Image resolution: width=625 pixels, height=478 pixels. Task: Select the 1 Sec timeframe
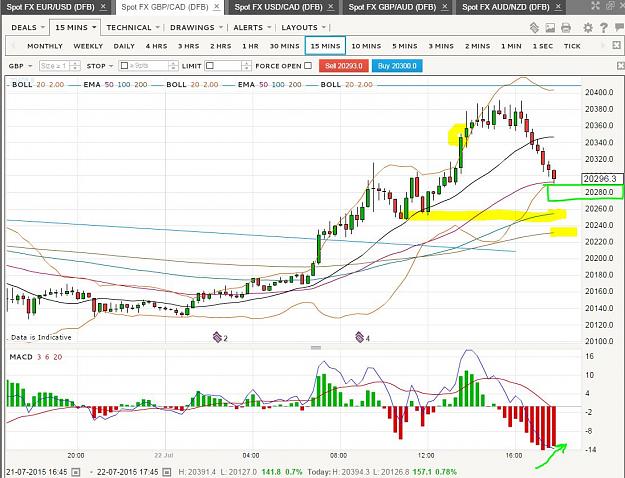pyautogui.click(x=543, y=46)
